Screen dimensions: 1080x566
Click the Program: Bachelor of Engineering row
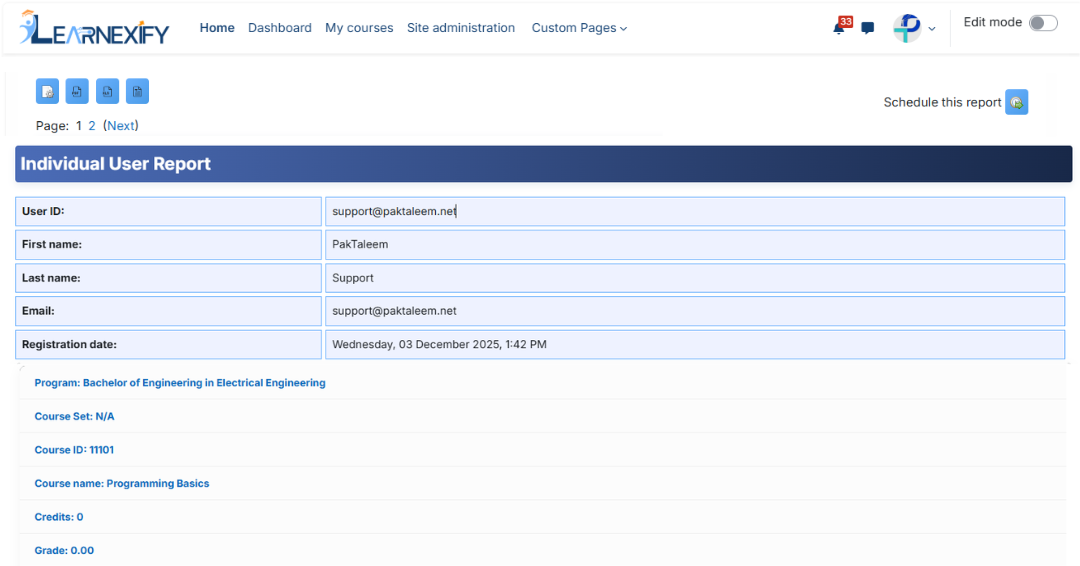tap(543, 383)
